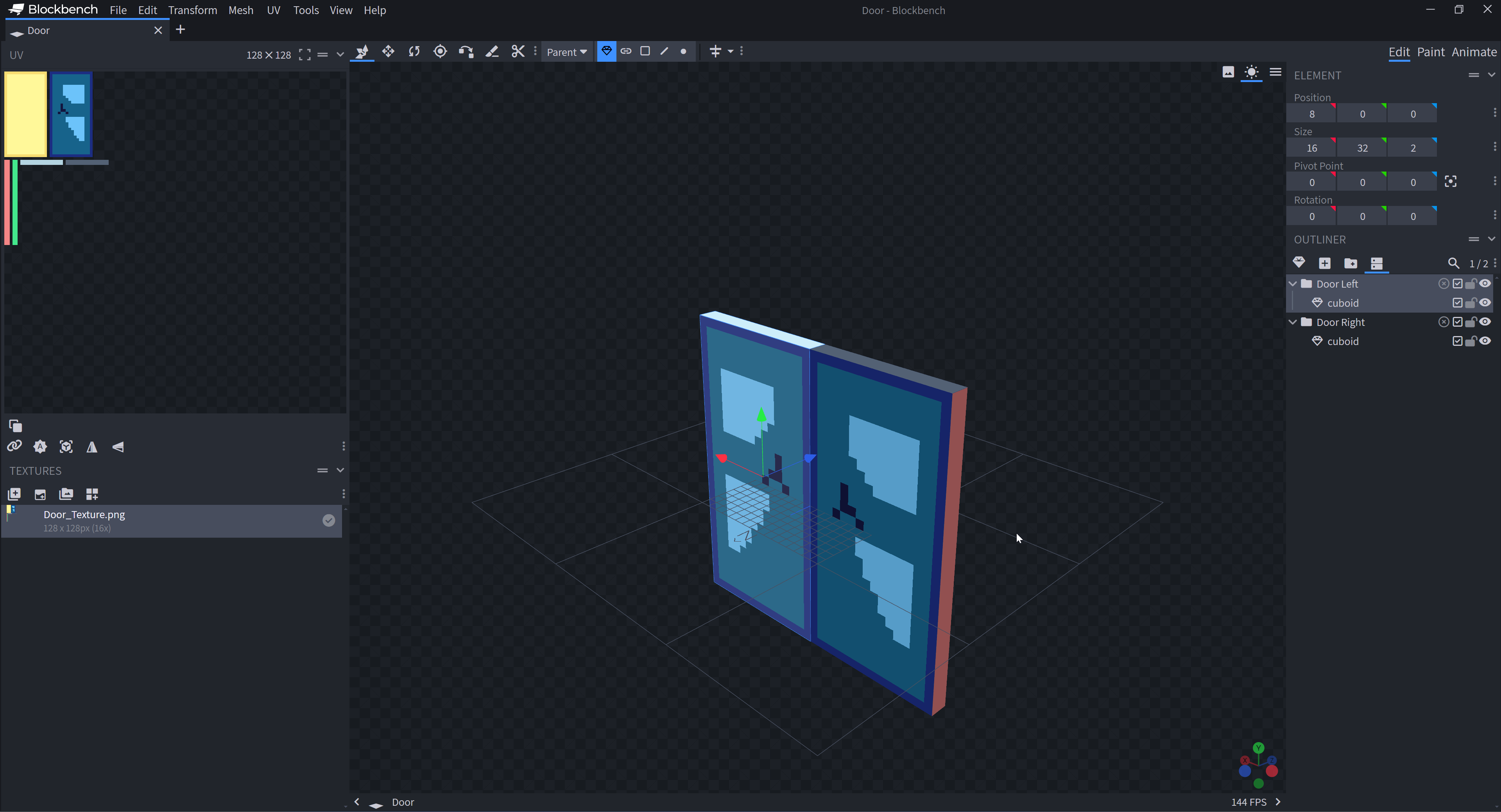This screenshot has height=812, width=1501.
Task: Select the Rotate tool in toolbar
Action: [x=414, y=52]
